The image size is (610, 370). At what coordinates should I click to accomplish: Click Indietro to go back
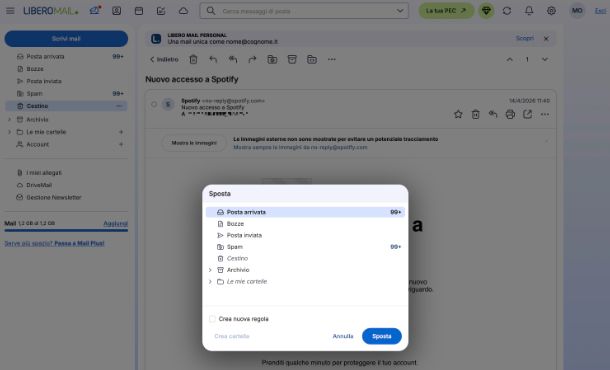click(164, 60)
